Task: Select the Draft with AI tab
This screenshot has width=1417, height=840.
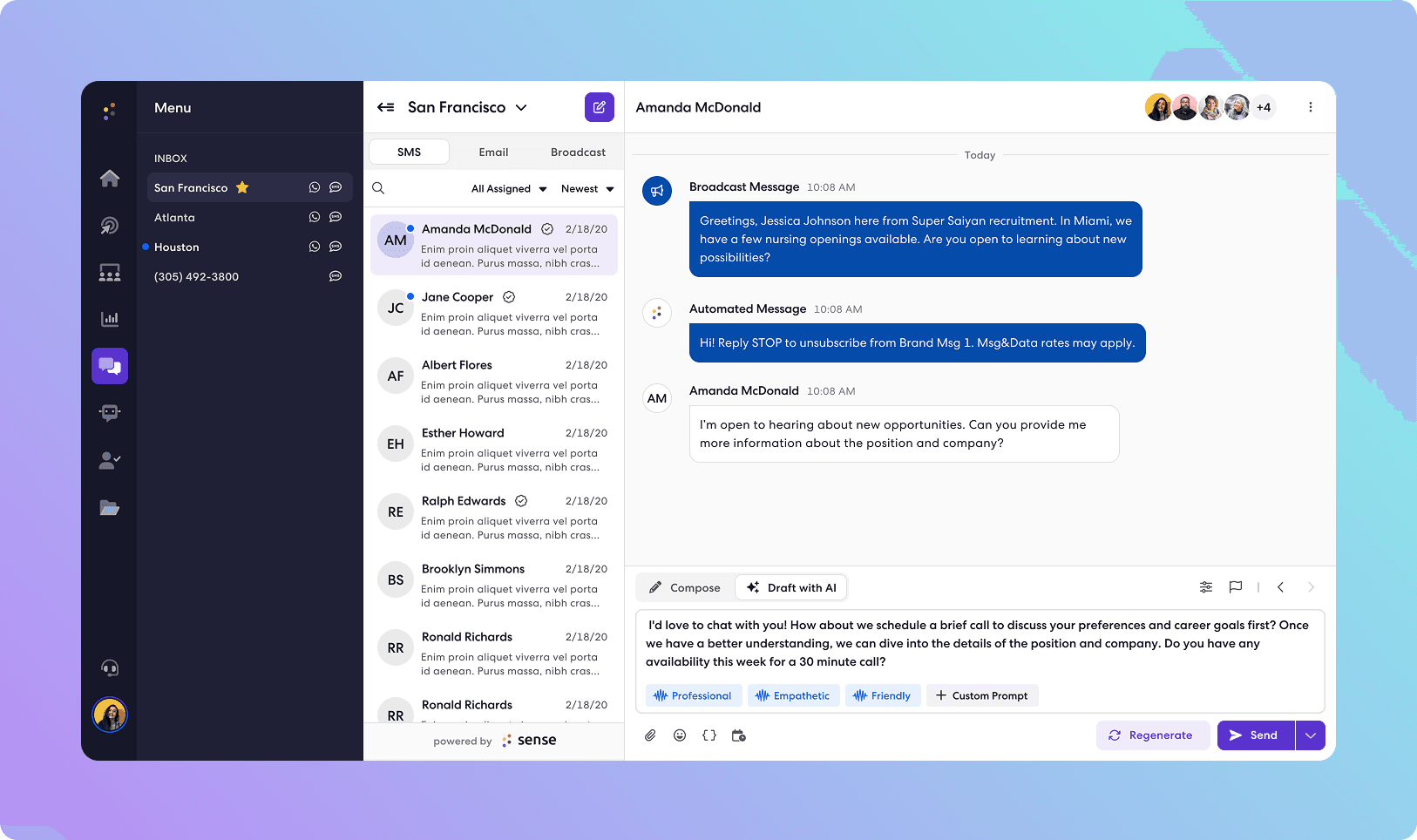Action: pos(791,587)
